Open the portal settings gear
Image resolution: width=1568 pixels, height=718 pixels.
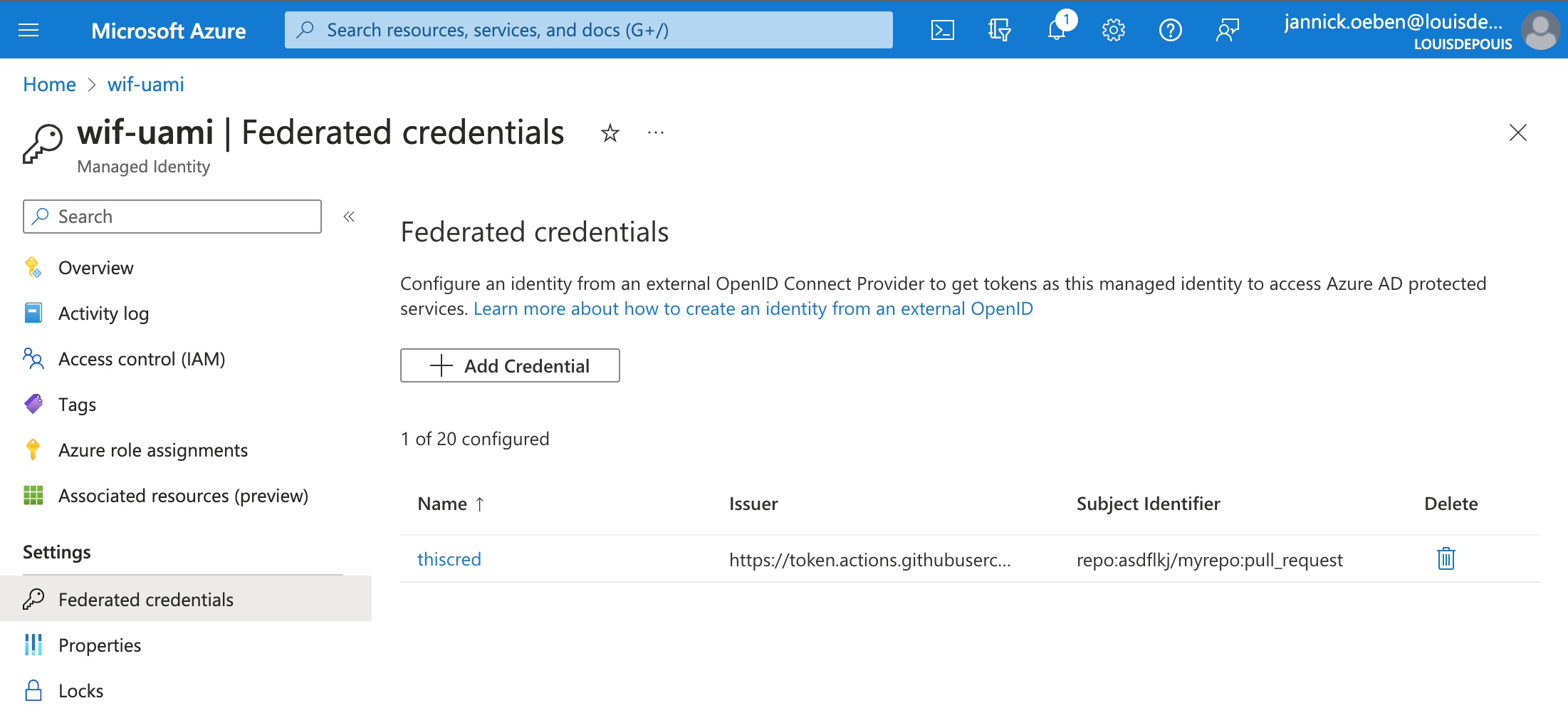click(1113, 29)
